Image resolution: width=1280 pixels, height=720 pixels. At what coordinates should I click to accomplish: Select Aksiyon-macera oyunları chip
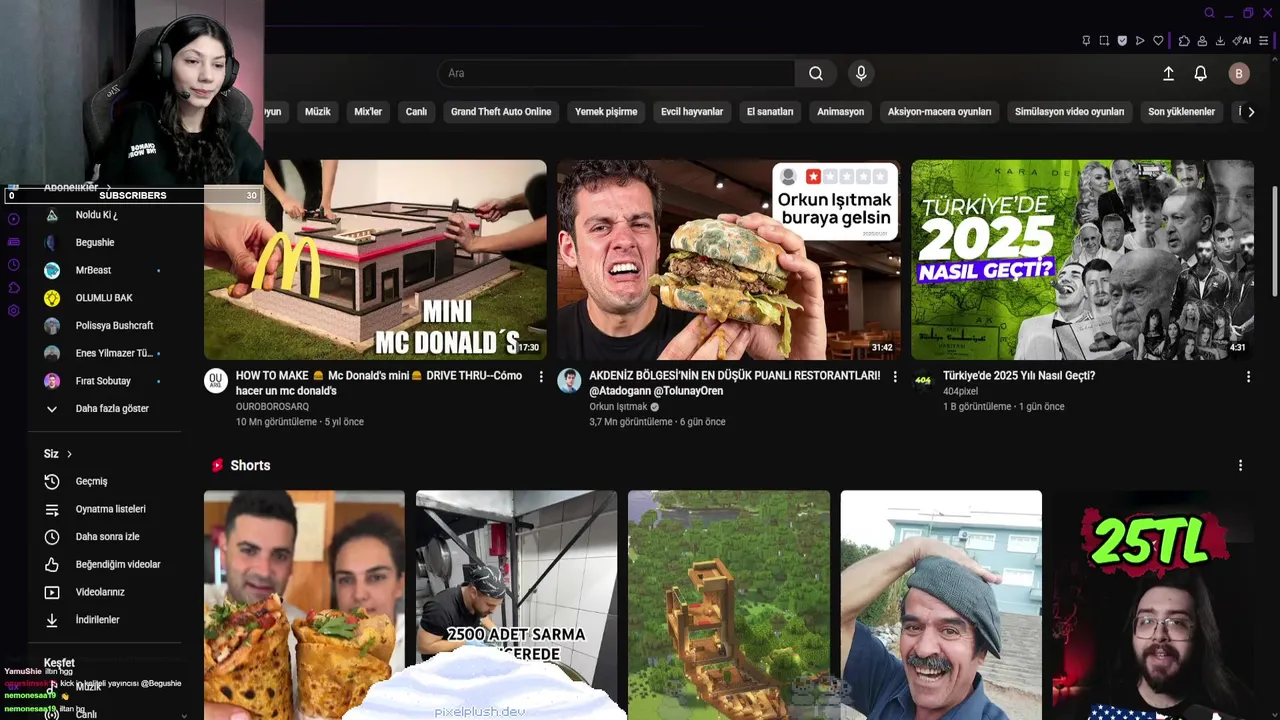(940, 112)
